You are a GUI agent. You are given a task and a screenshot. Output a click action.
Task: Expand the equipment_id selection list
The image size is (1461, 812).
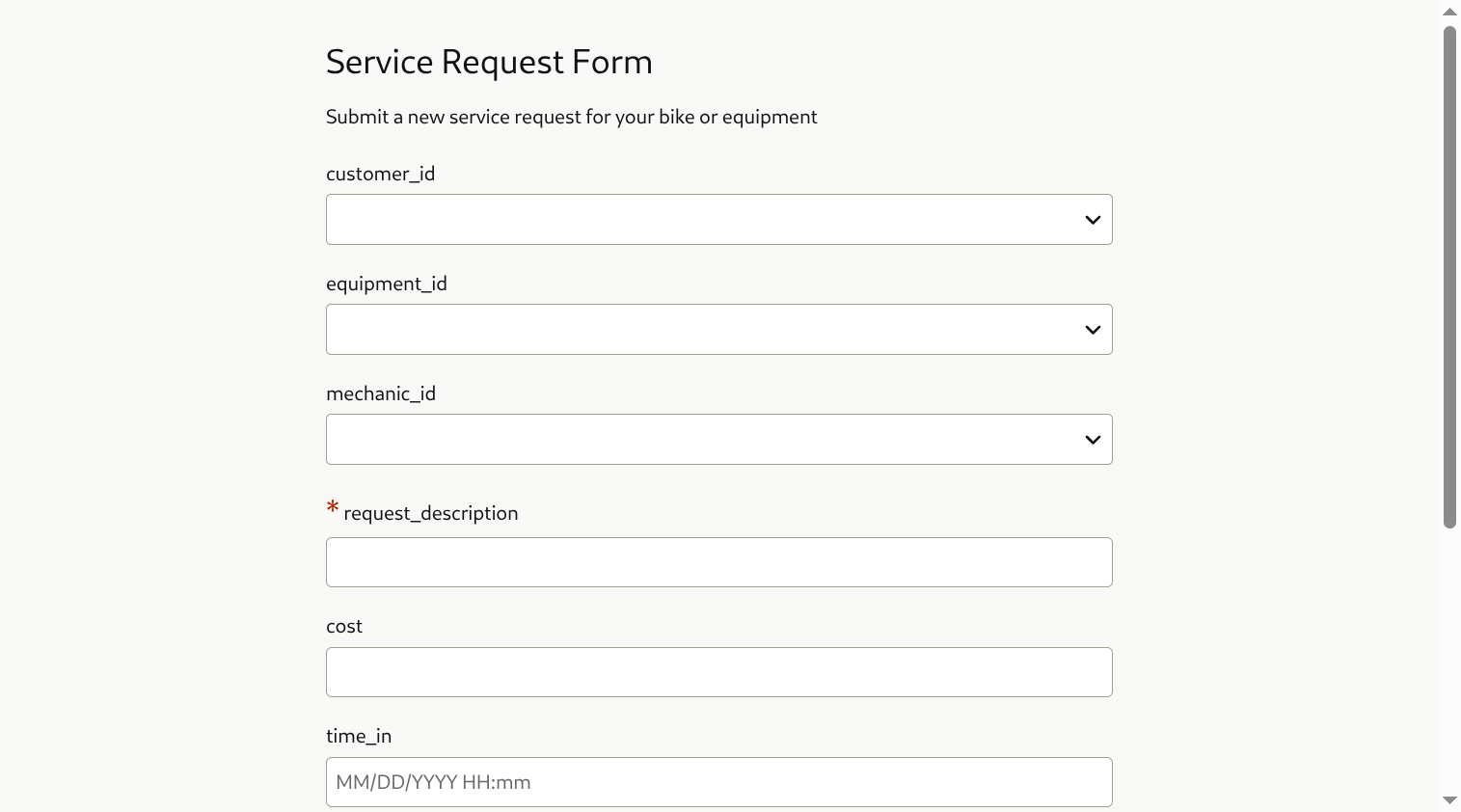coord(718,329)
